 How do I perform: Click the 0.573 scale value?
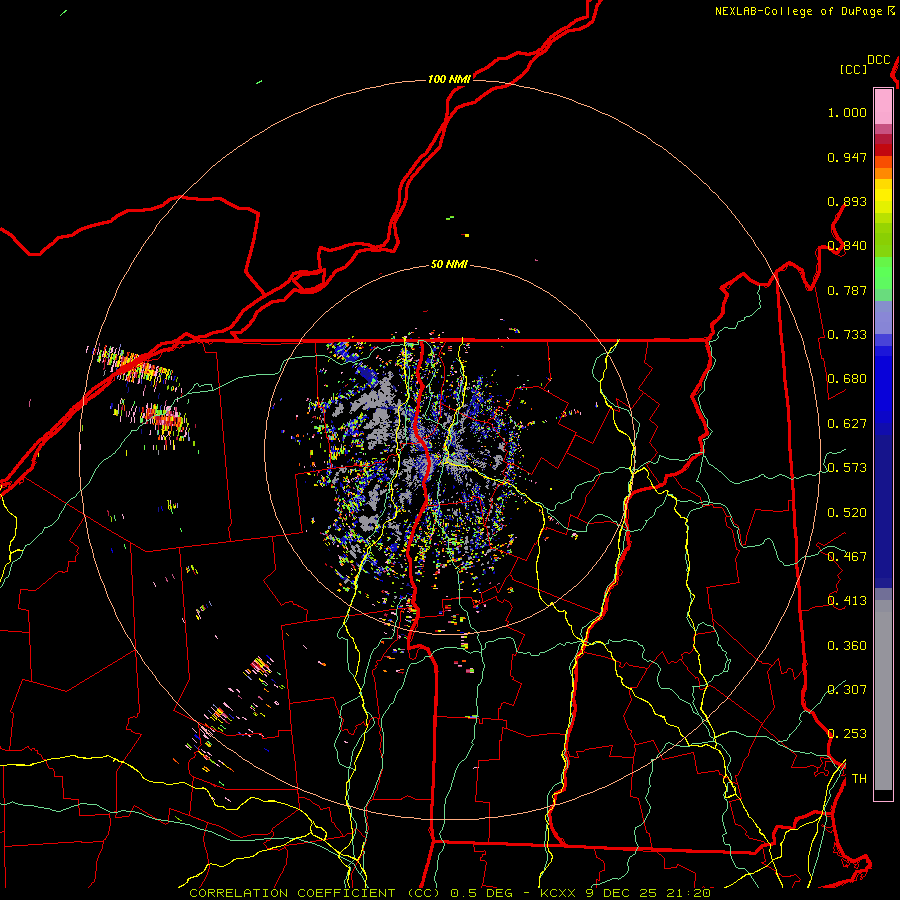coord(847,468)
